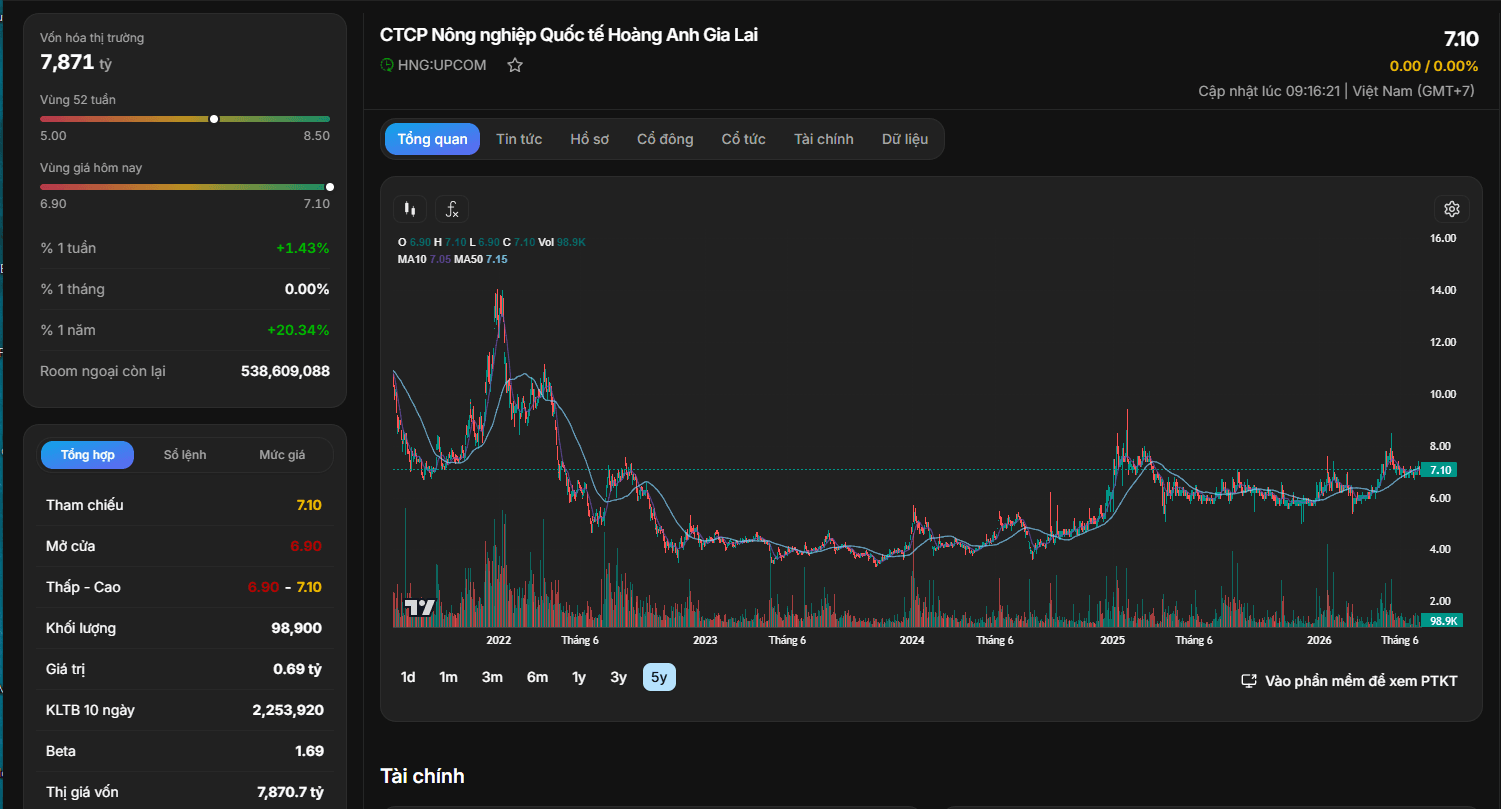Screen dimensions: 1501x809
Task: Choose the 6m chart range
Action: 538,677
